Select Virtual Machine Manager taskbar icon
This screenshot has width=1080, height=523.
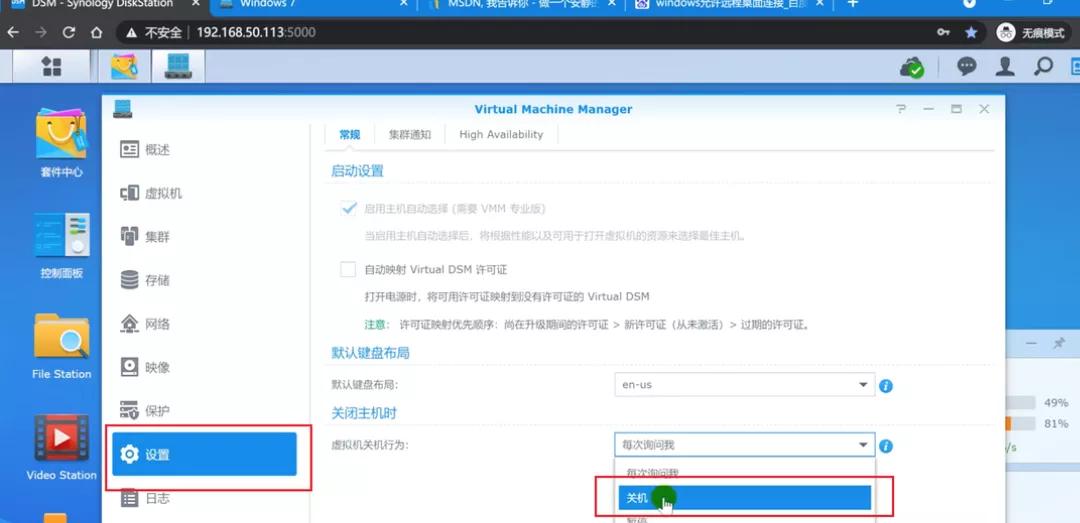tap(178, 67)
